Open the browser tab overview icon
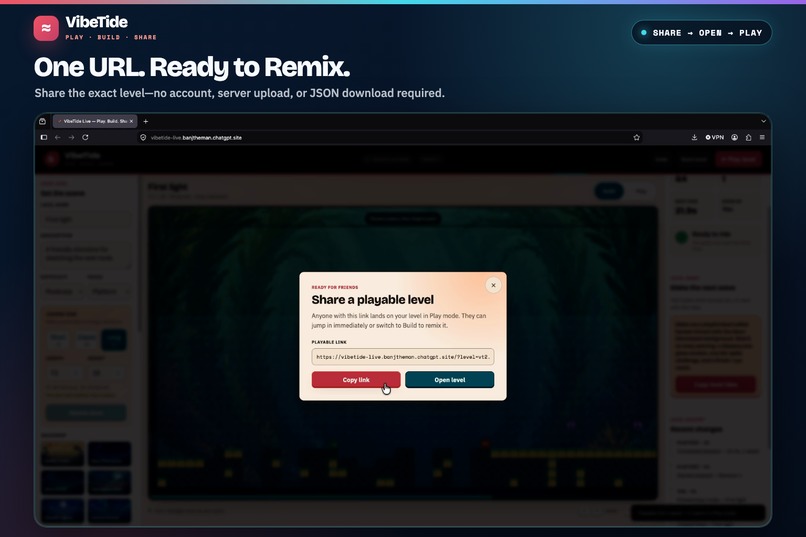This screenshot has height=537, width=806. pos(43,121)
